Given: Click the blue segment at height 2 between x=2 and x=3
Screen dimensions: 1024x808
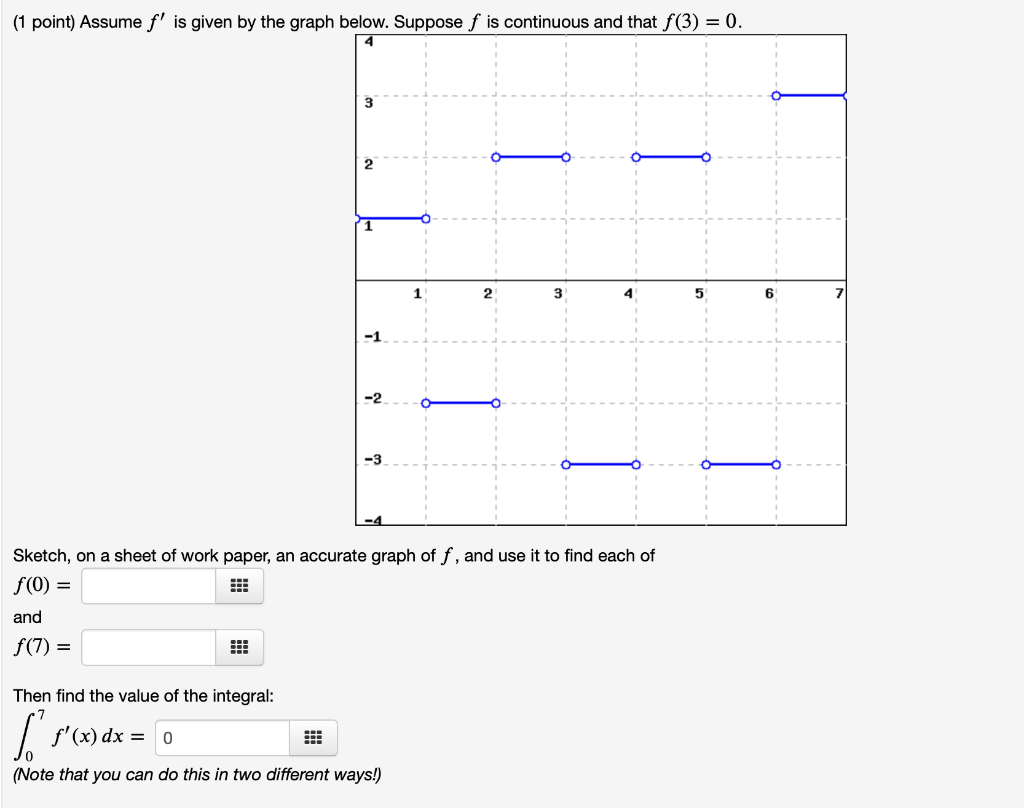Looking at the screenshot, I should tap(530, 156).
